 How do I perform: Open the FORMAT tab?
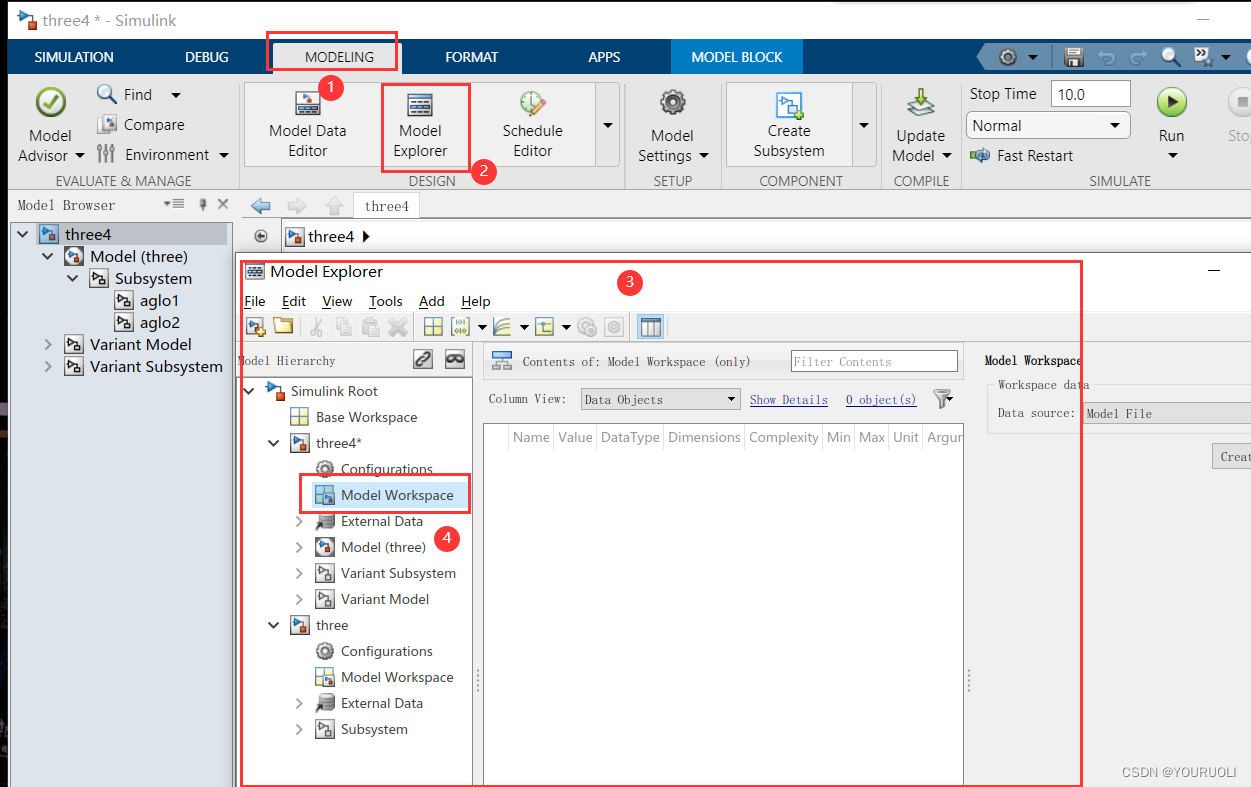[x=471, y=57]
